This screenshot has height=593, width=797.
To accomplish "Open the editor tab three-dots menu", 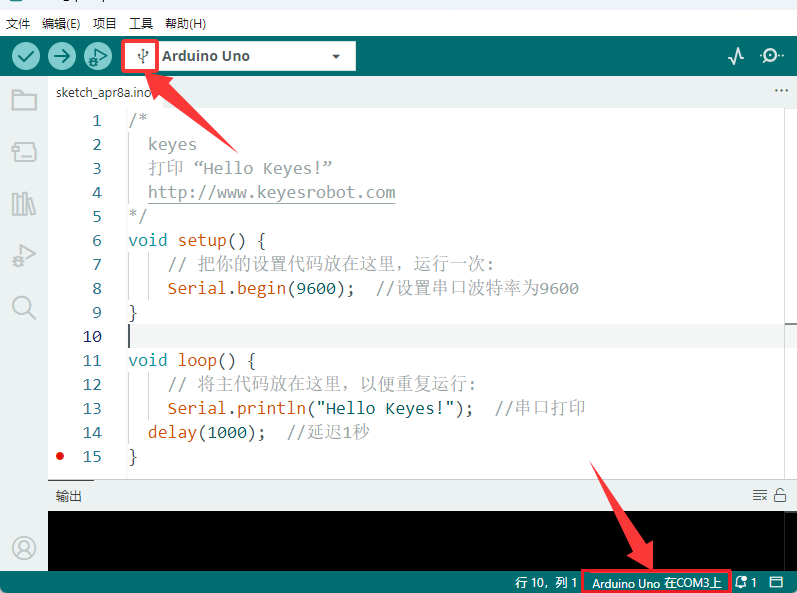I will pyautogui.click(x=781, y=90).
